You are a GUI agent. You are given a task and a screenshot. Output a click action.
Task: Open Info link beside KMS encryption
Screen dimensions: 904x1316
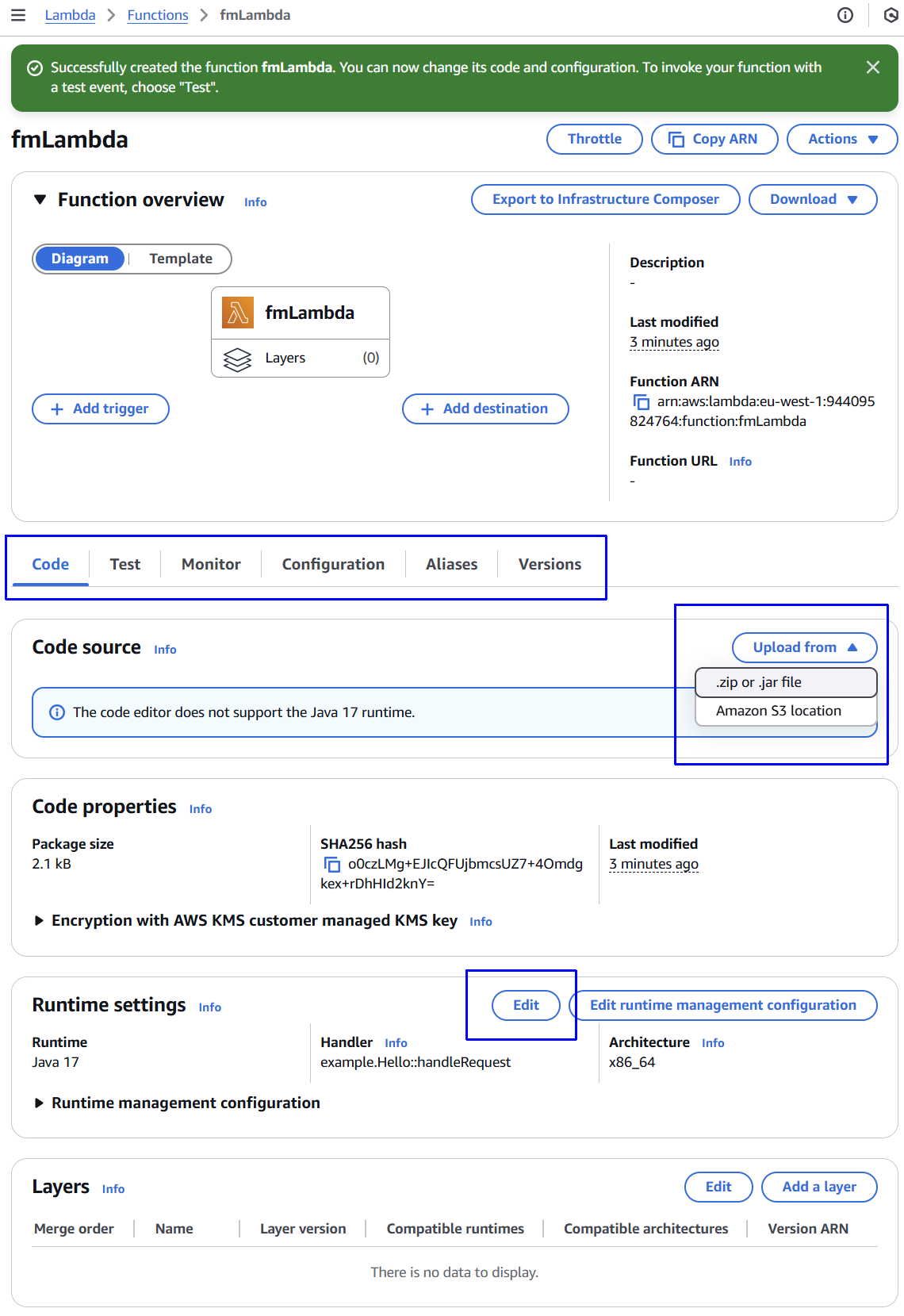tap(481, 922)
